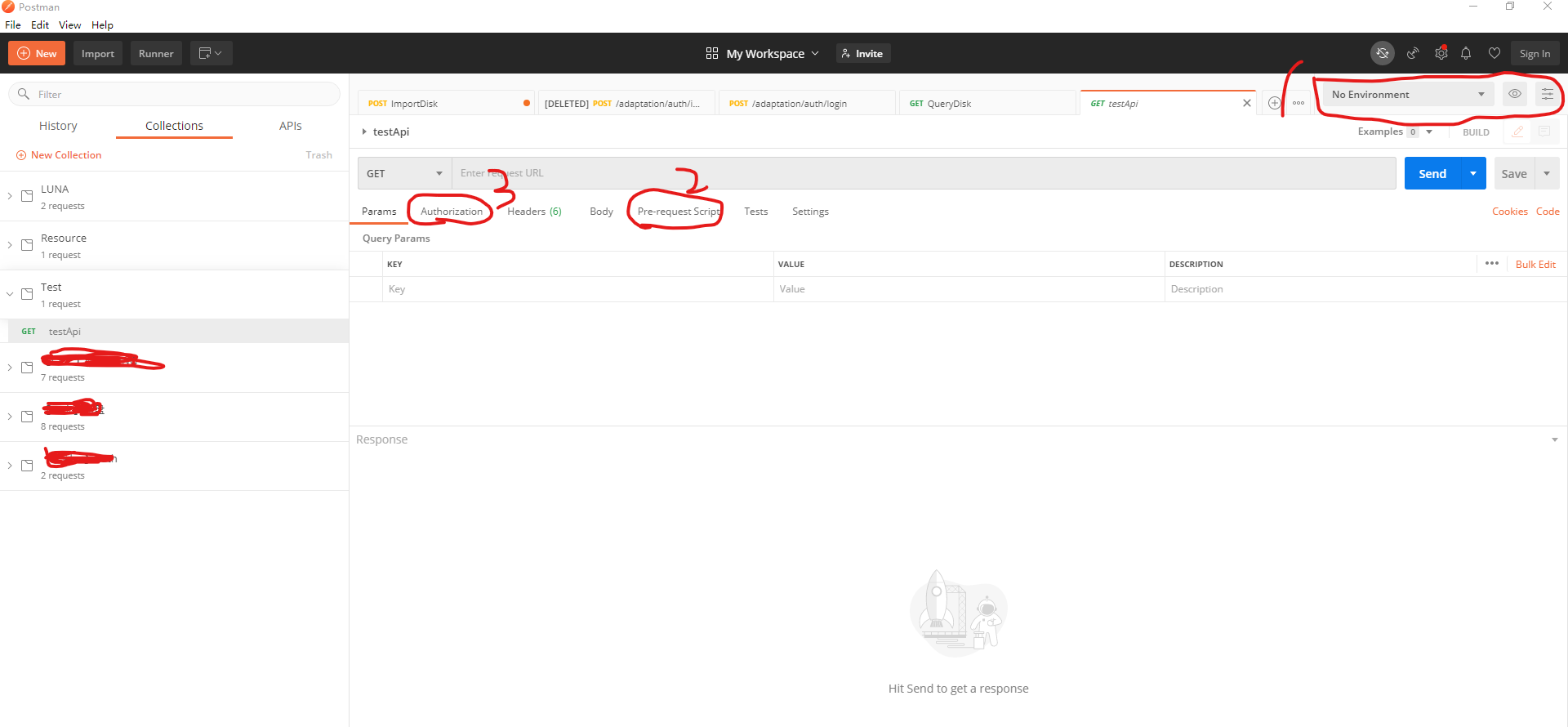The width and height of the screenshot is (1568, 727).
Task: Expand the testApi request name triangle
Action: [x=364, y=132]
